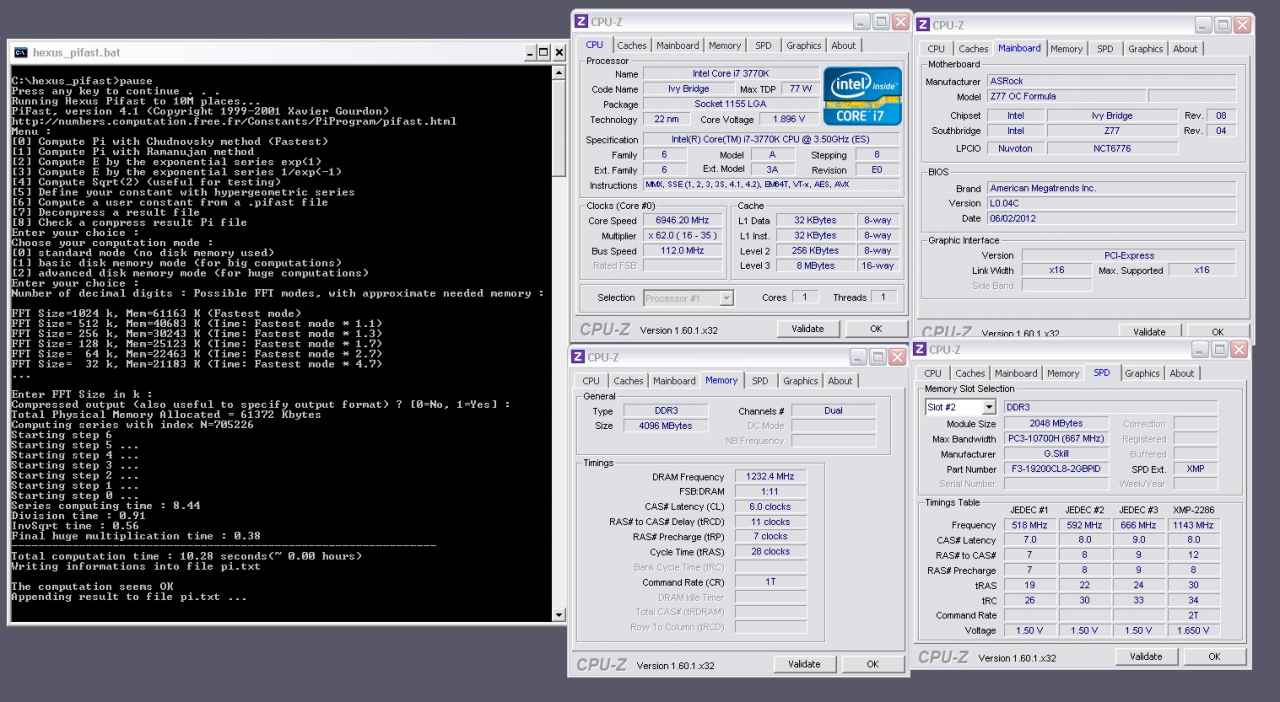The width and height of the screenshot is (1280, 702).
Task: Click the XMP voltage value 1.650 V
Action: (1193, 630)
